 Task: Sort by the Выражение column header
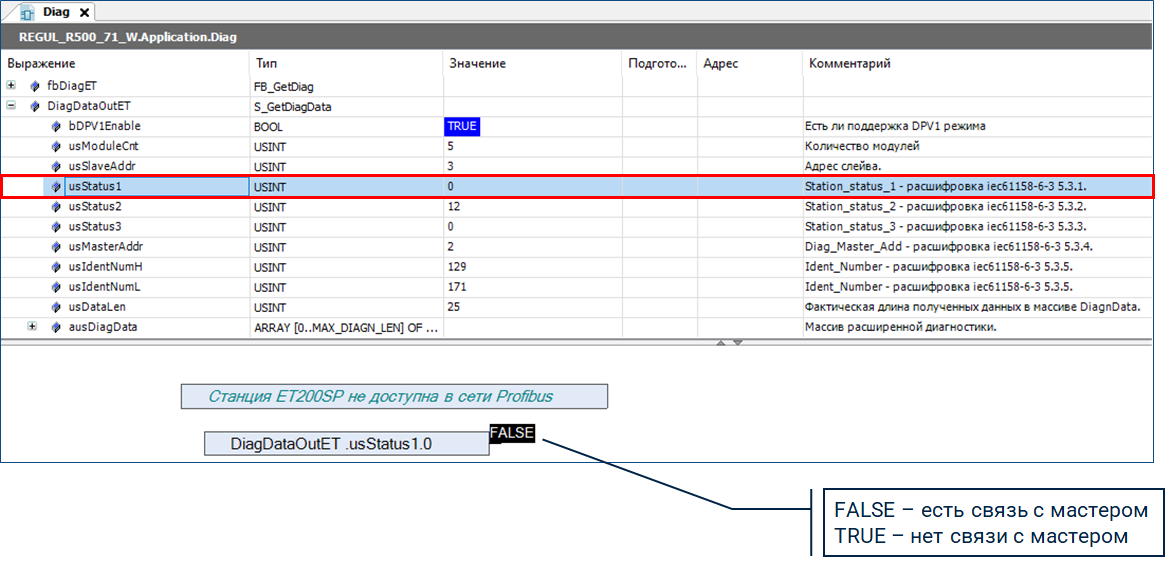pyautogui.click(x=125, y=63)
